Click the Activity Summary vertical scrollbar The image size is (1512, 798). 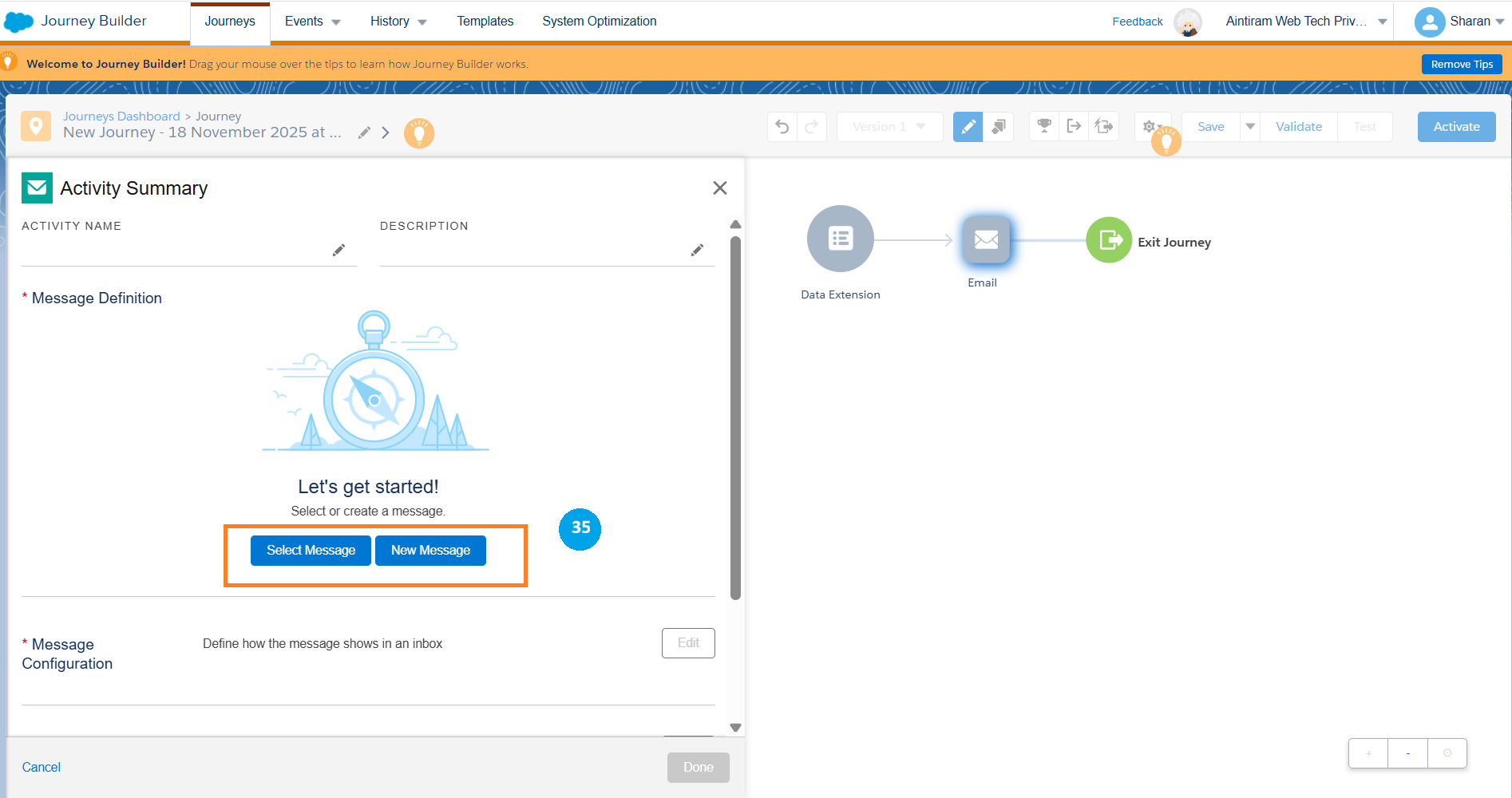point(735,415)
